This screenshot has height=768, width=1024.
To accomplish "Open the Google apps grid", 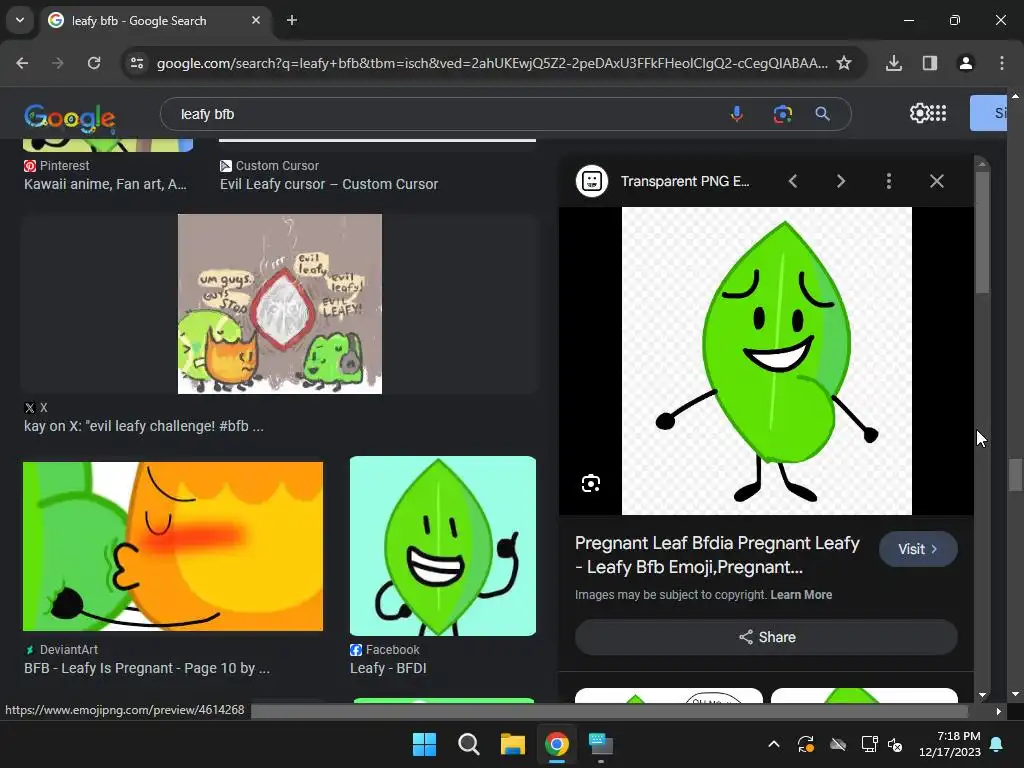I will 938,114.
